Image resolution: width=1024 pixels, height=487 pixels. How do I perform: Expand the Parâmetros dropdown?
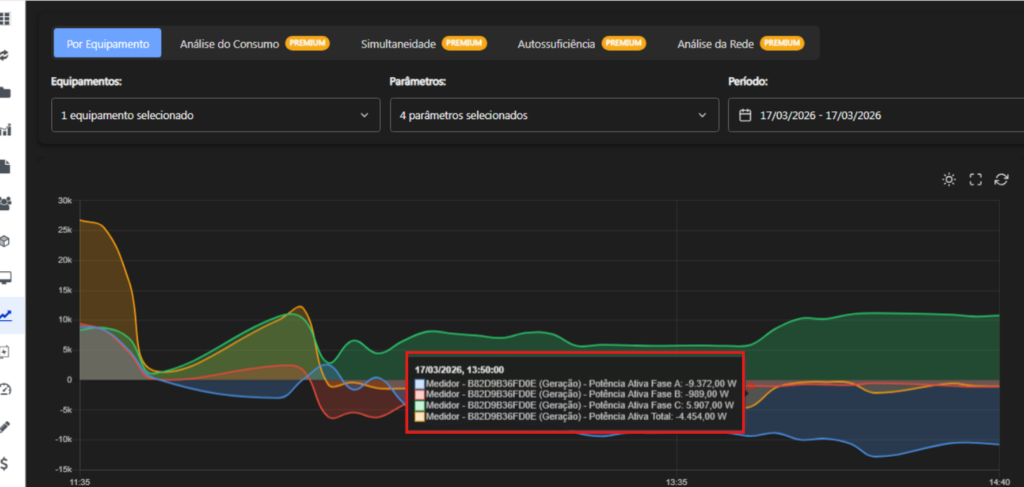pos(554,115)
